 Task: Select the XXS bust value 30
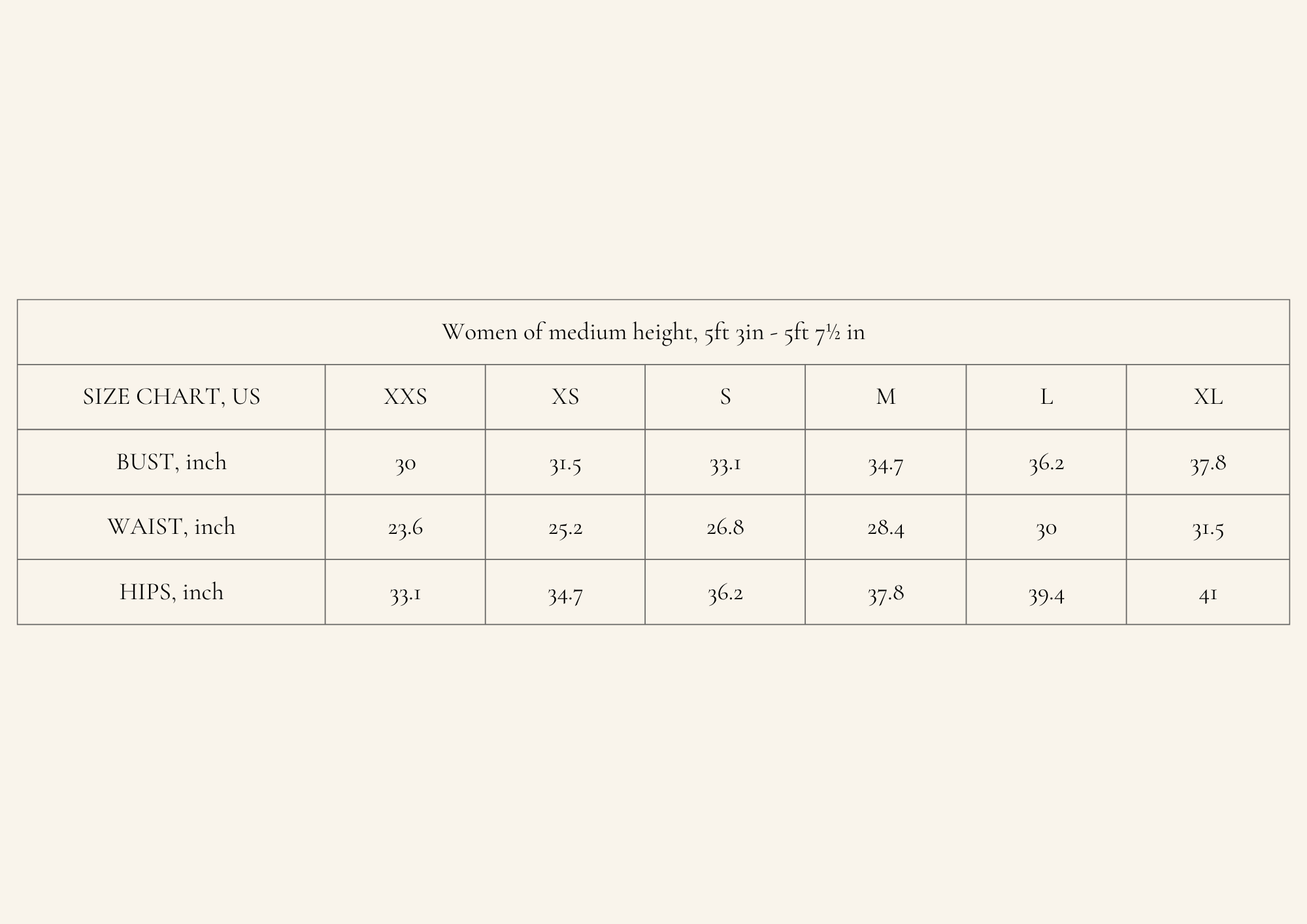point(405,464)
